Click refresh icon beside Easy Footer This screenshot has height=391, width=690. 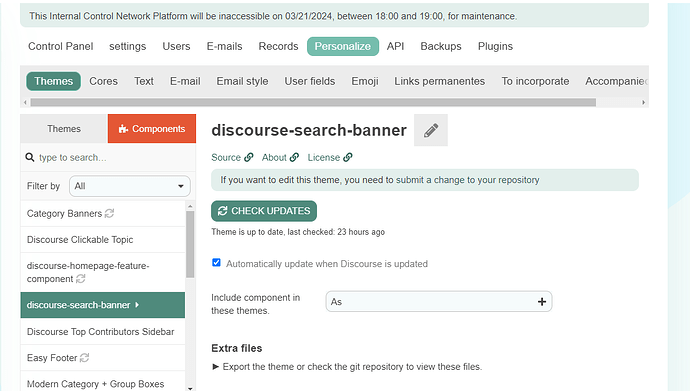coord(84,358)
